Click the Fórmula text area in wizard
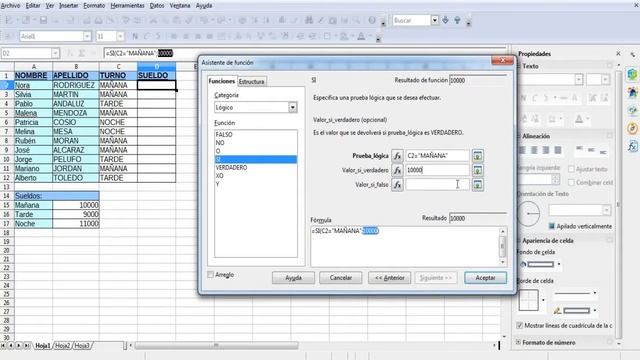The height and width of the screenshot is (360, 640). 405,246
